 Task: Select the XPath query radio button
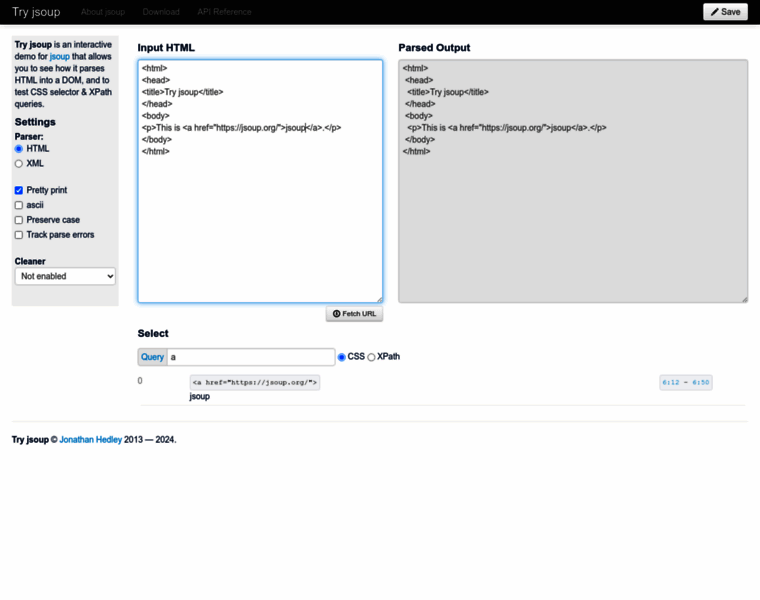point(371,357)
